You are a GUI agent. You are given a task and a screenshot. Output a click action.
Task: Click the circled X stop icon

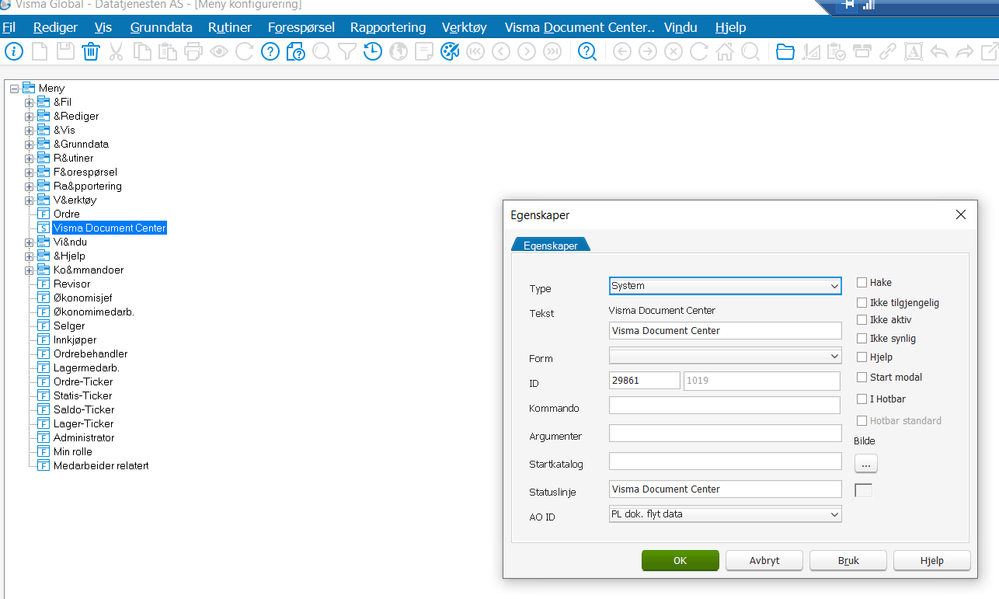tap(673, 52)
